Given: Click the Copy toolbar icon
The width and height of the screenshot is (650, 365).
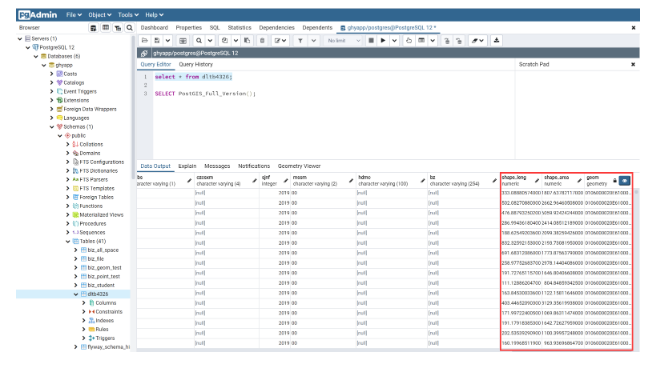Looking at the screenshot, I should (x=225, y=41).
